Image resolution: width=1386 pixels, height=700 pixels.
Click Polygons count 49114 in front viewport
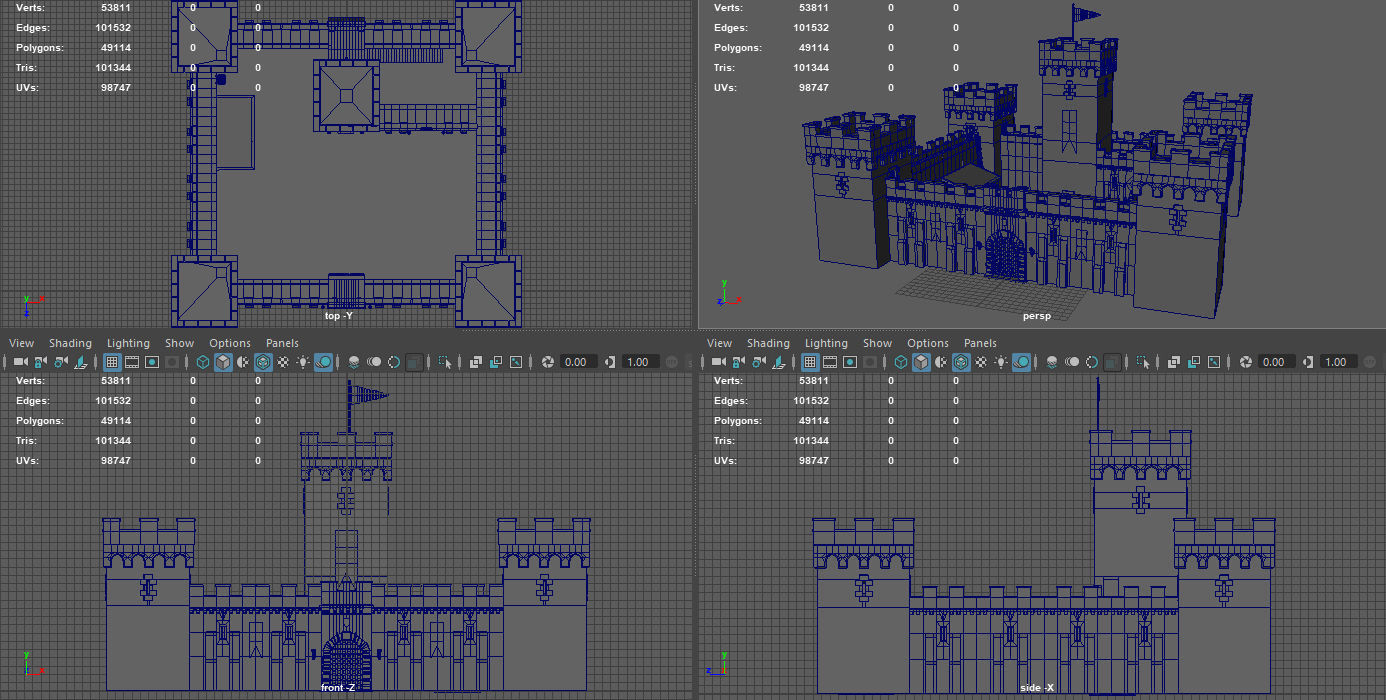[115, 421]
